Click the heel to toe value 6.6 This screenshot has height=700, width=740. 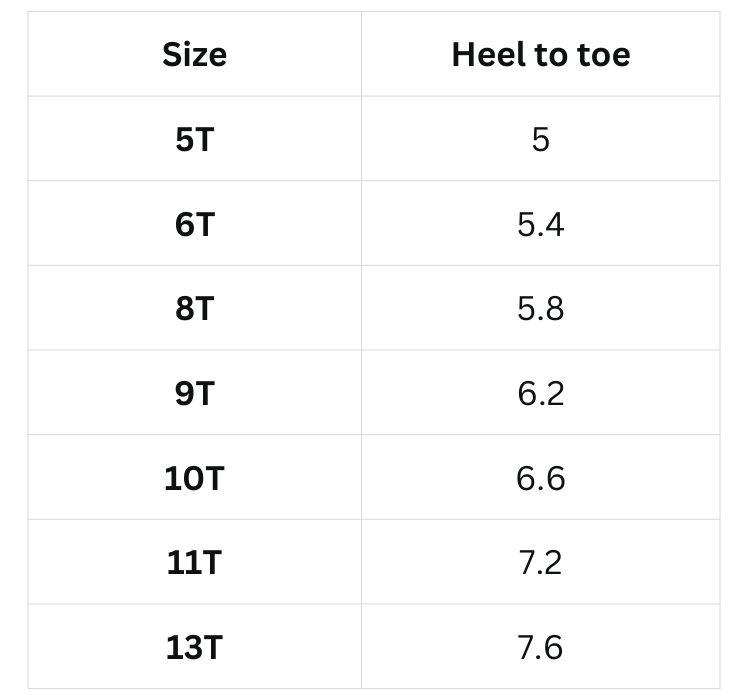pyautogui.click(x=540, y=478)
